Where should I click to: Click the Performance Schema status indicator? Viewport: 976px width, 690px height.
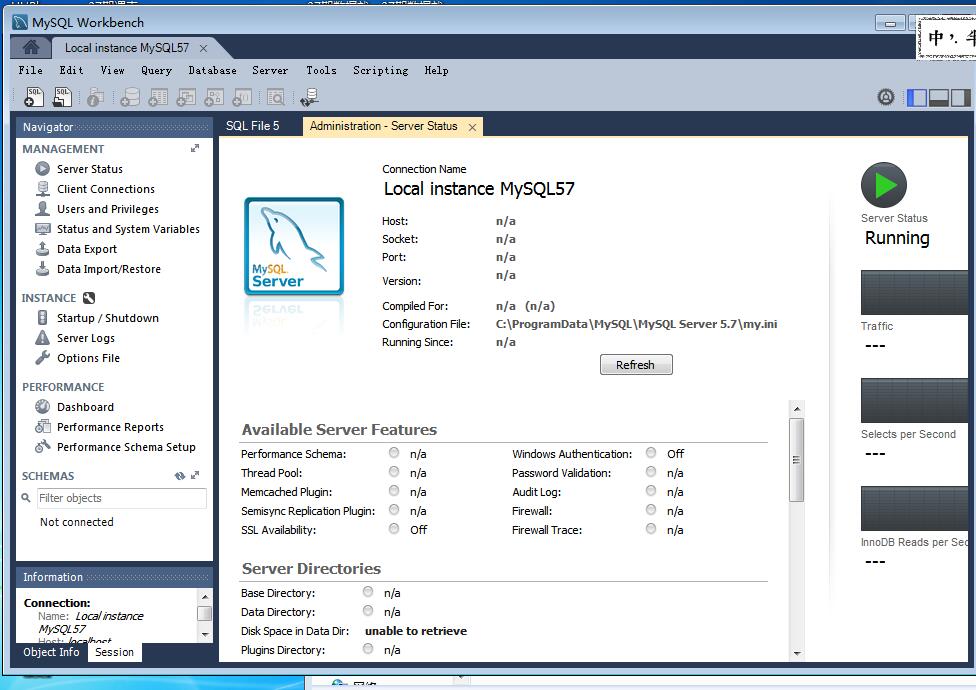coord(394,452)
